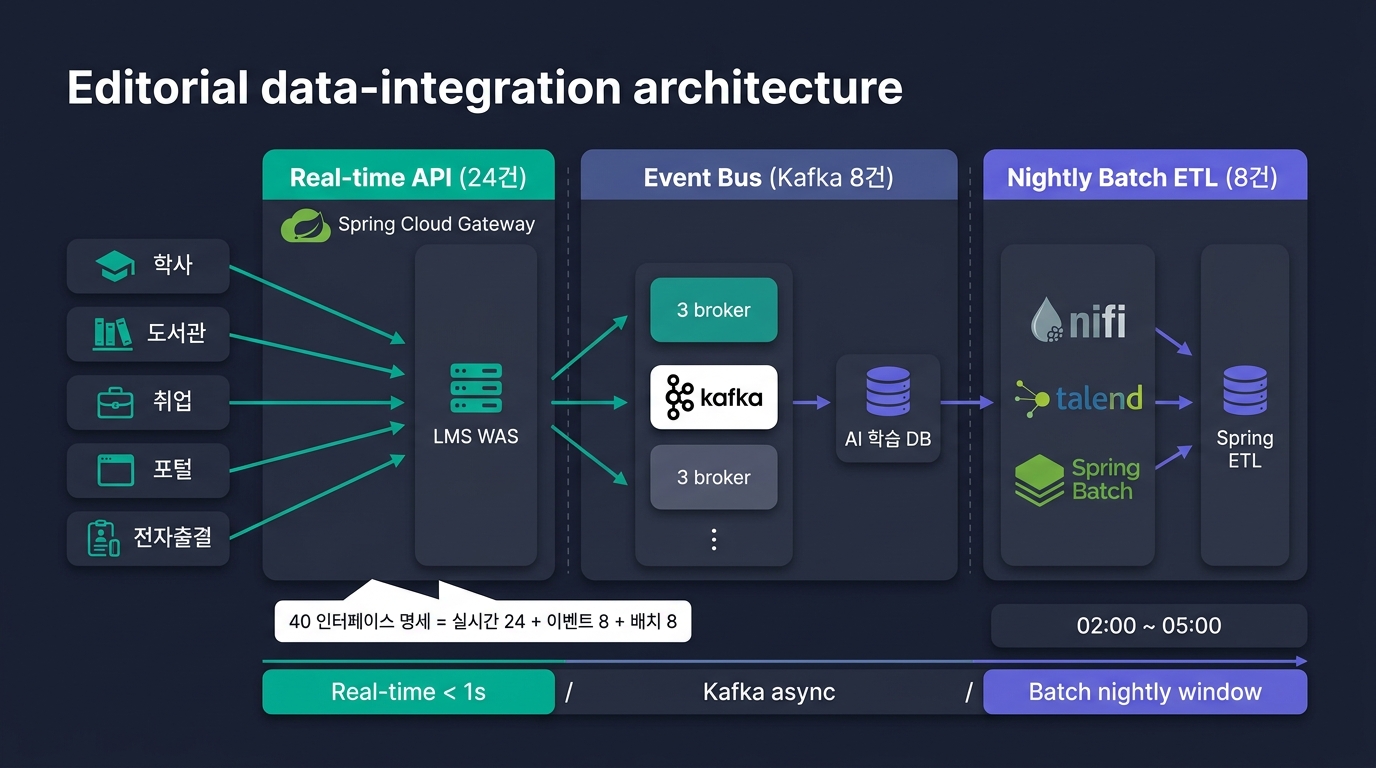Click the Batch nightly window label bar
Viewport: 1376px width, 768px height.
pos(1145,692)
